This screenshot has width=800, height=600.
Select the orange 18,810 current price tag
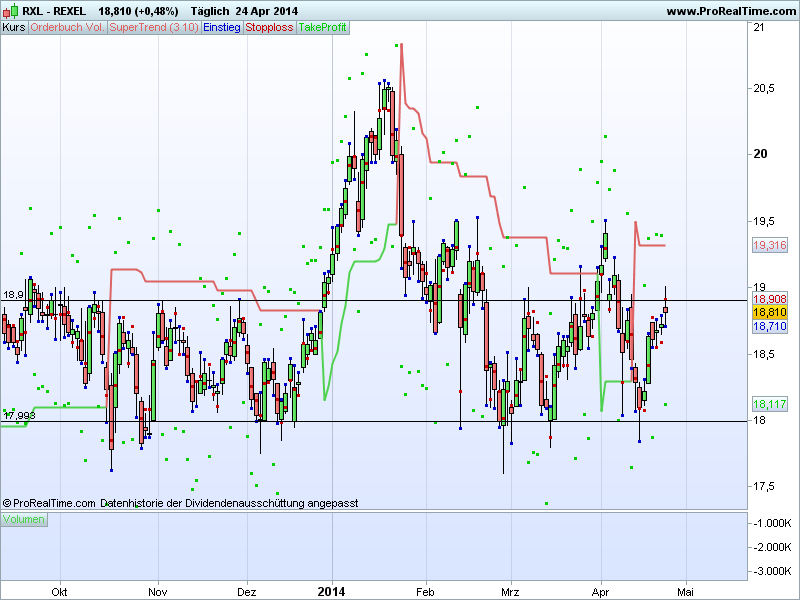[768, 313]
